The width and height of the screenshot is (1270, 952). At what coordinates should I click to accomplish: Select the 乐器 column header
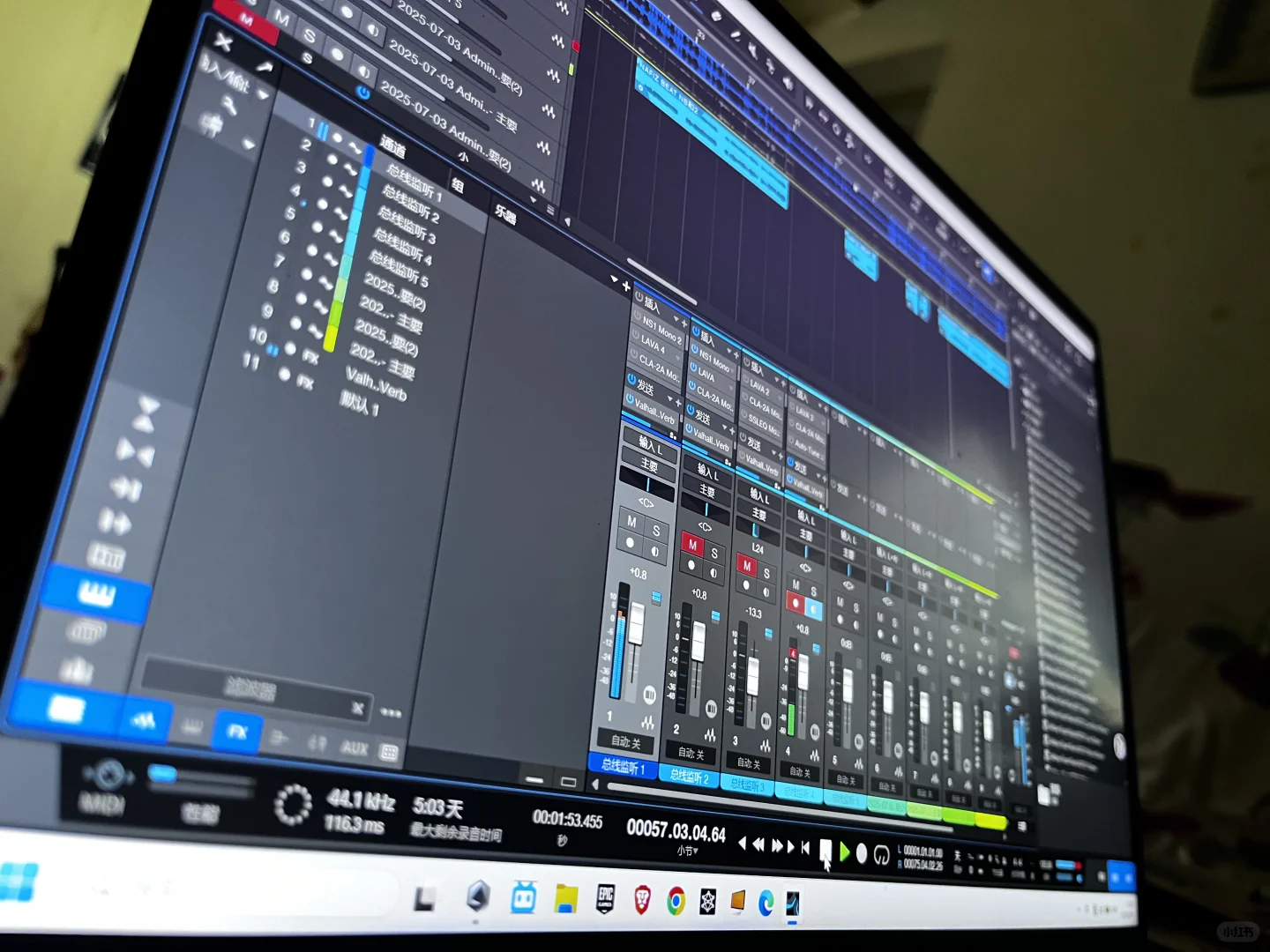pos(505,213)
